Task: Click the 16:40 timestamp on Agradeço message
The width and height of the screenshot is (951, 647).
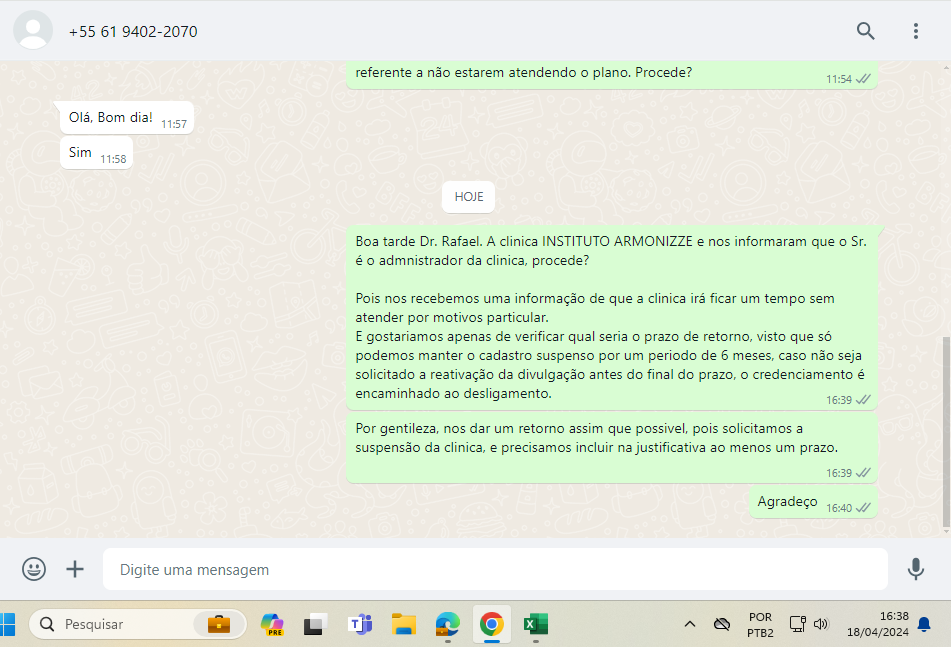Action: pyautogui.click(x=839, y=508)
